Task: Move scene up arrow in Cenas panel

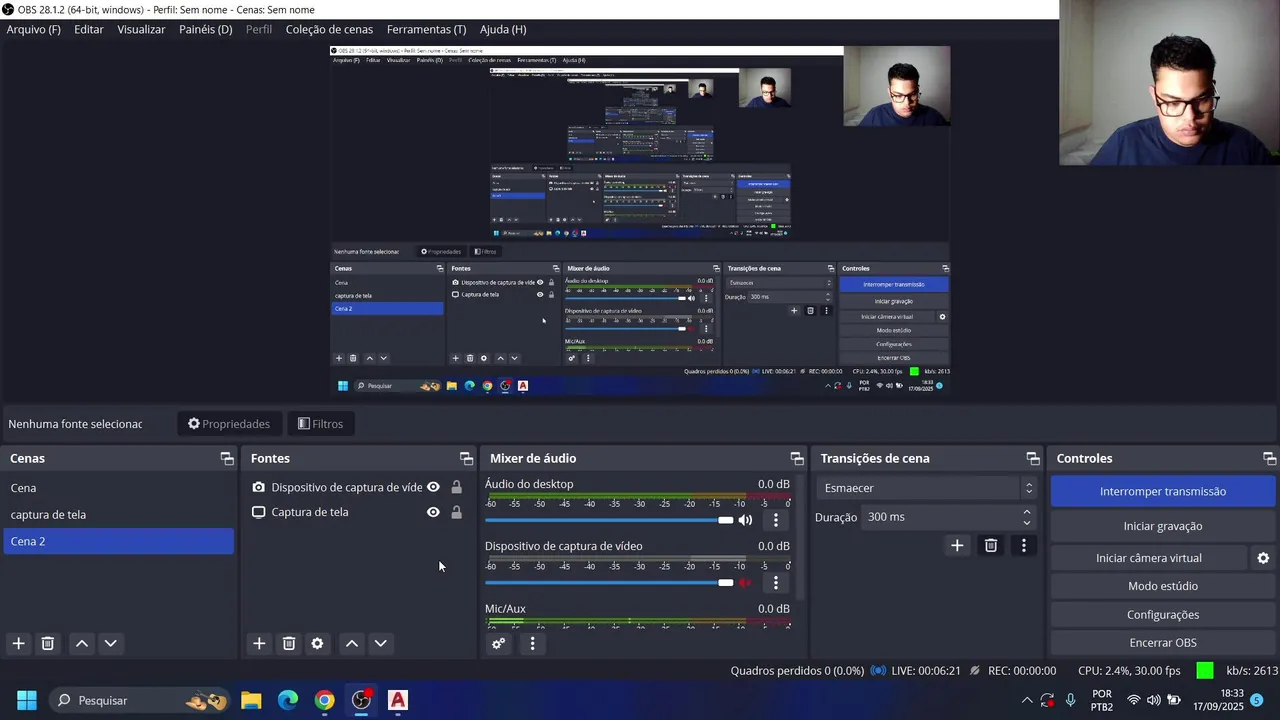Action: (82, 643)
